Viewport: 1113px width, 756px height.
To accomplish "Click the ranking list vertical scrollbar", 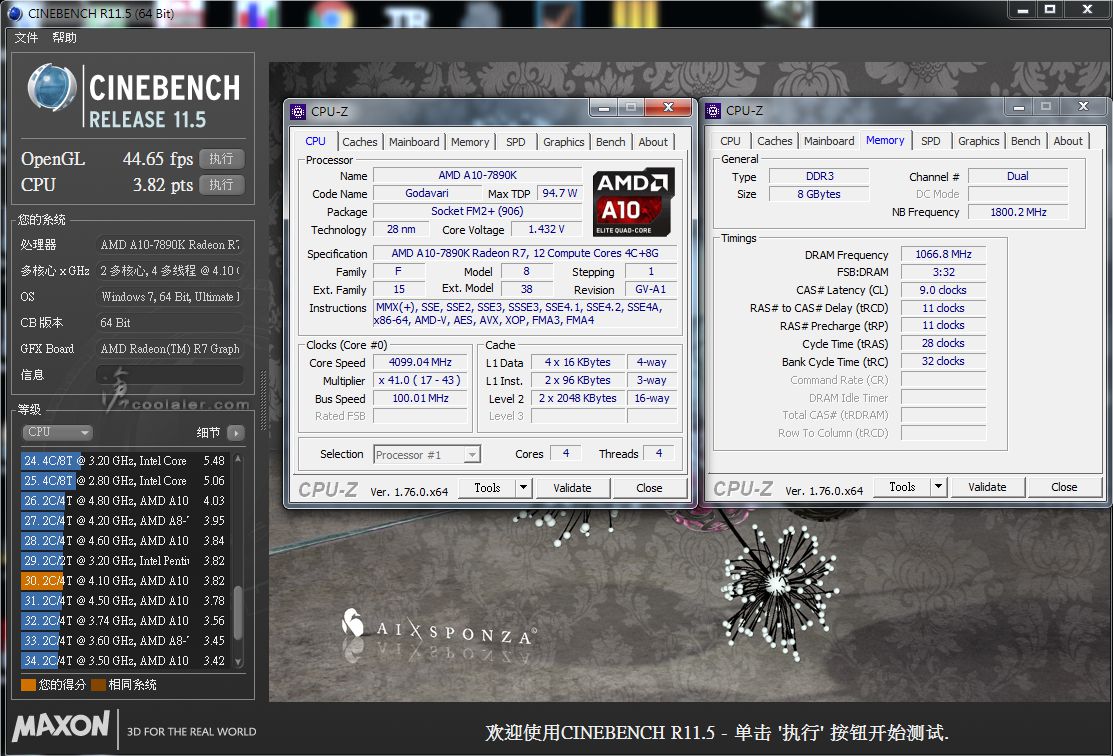I will pos(238,620).
